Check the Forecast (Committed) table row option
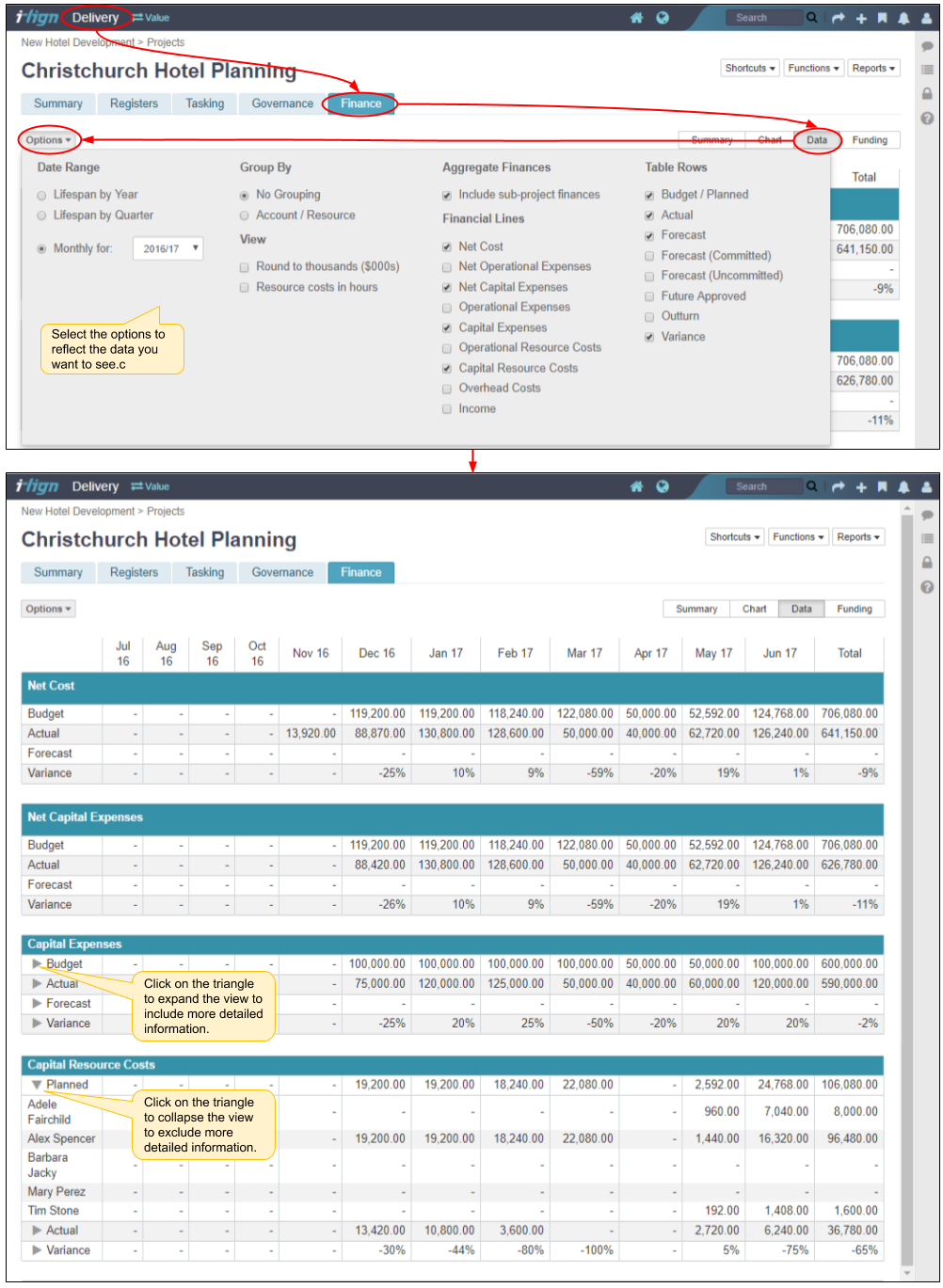 coord(649,256)
